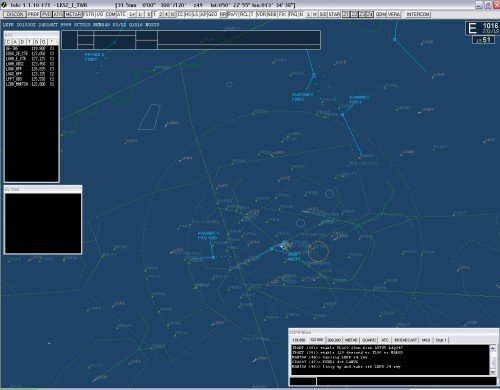
Task: Toggle the FIX display button
Action: point(283,14)
